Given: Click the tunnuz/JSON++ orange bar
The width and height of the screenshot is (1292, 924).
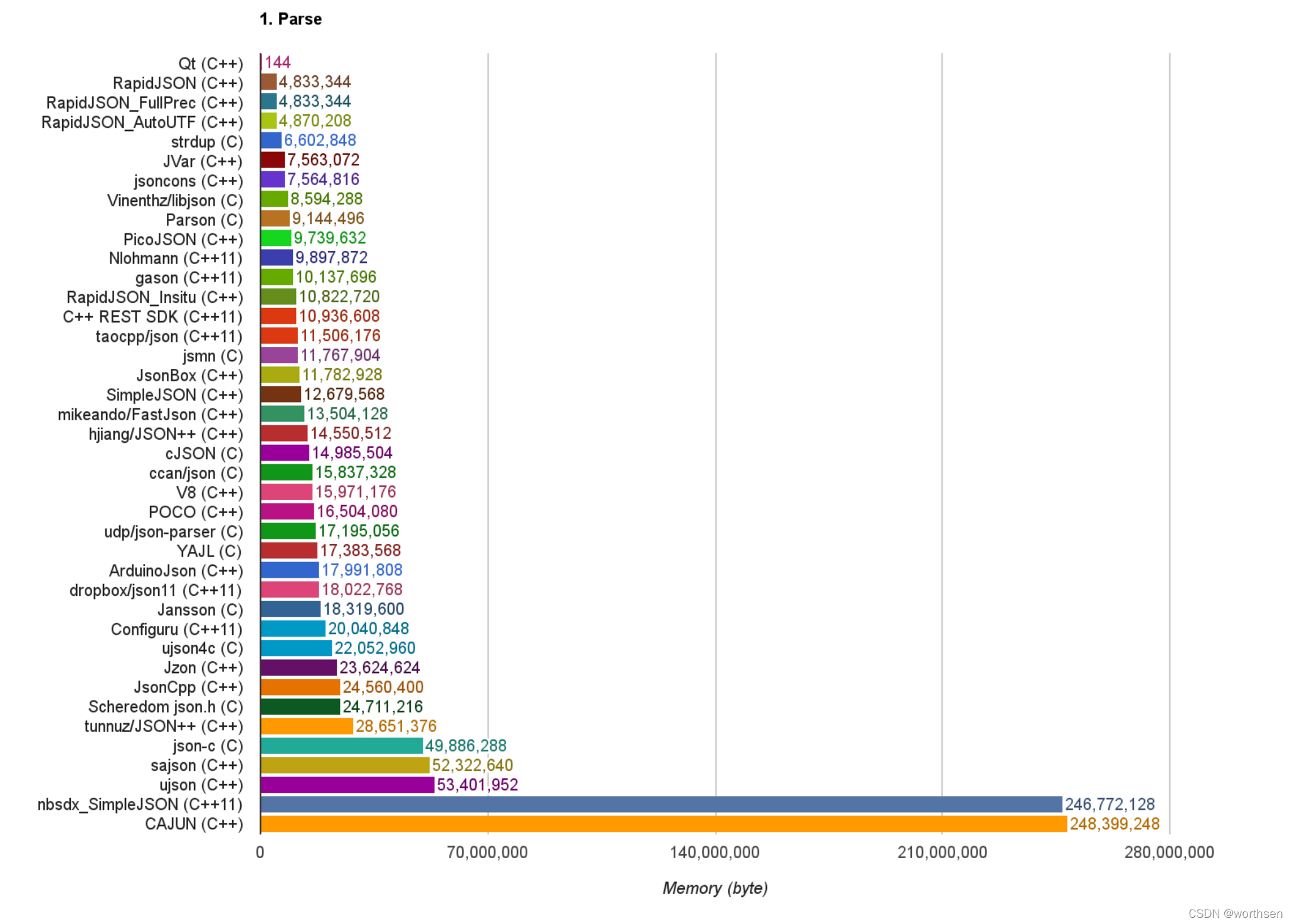Looking at the screenshot, I should [x=307, y=726].
